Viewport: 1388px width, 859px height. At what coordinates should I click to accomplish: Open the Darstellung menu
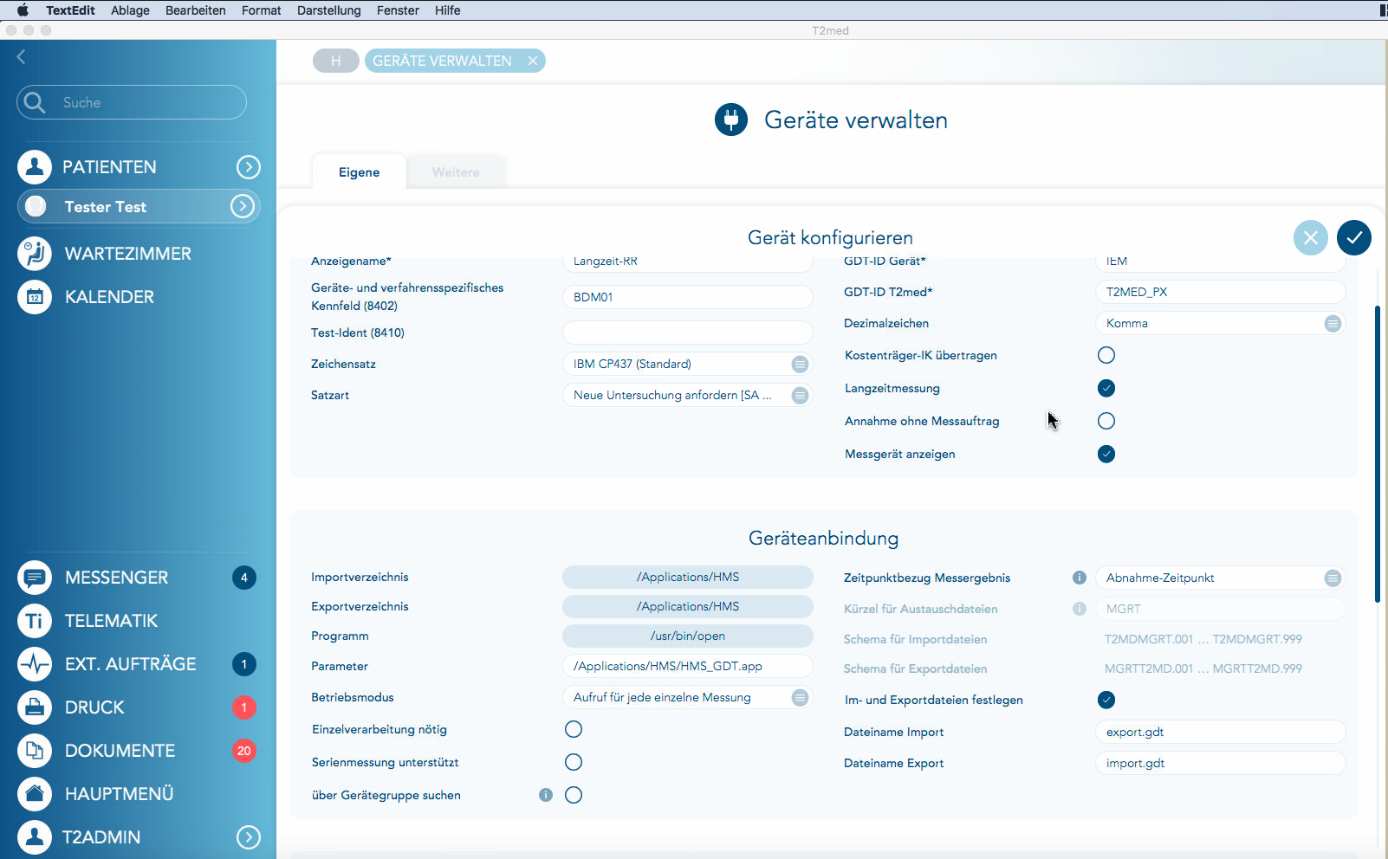[x=330, y=10]
